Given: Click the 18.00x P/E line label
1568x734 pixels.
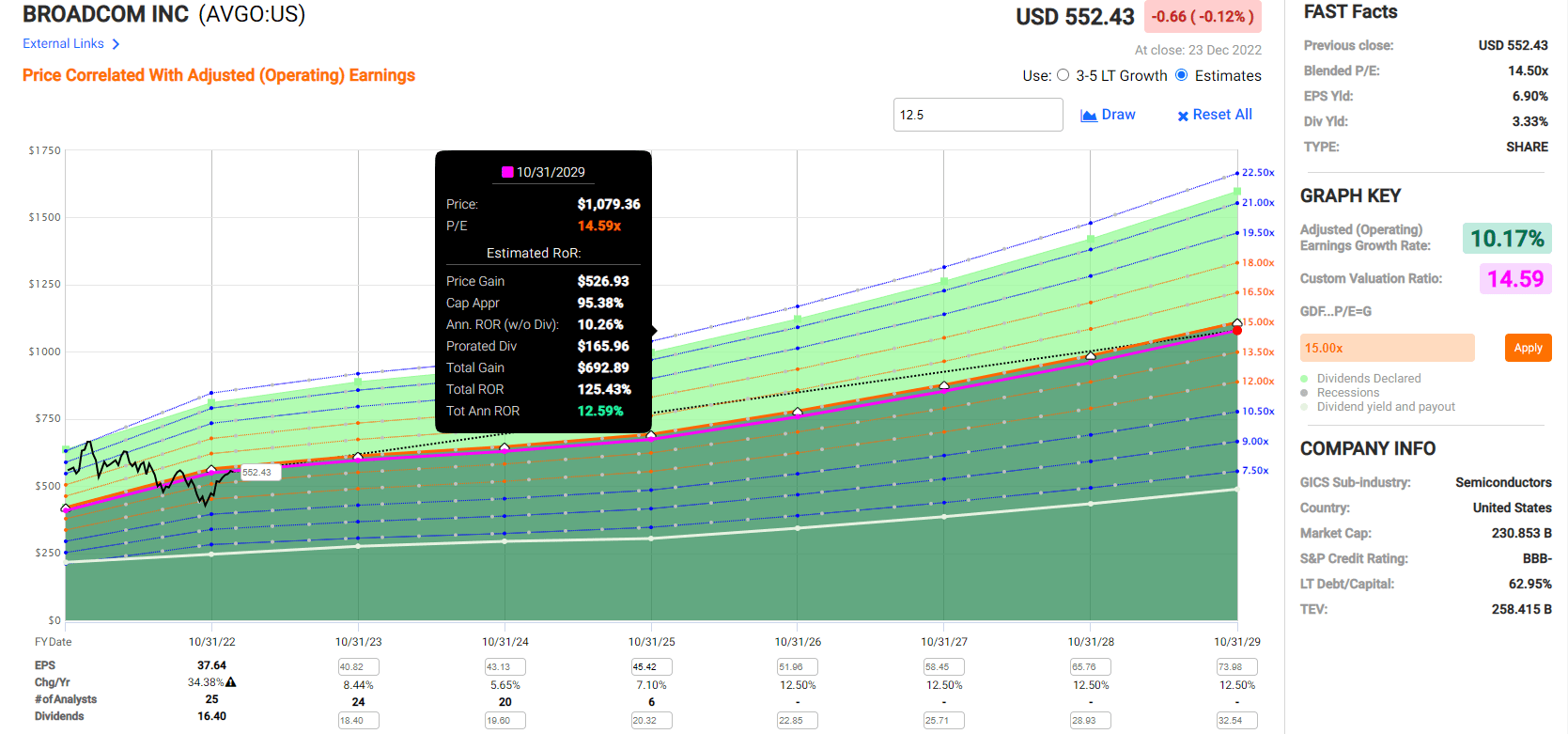Looking at the screenshot, I should pyautogui.click(x=1258, y=263).
